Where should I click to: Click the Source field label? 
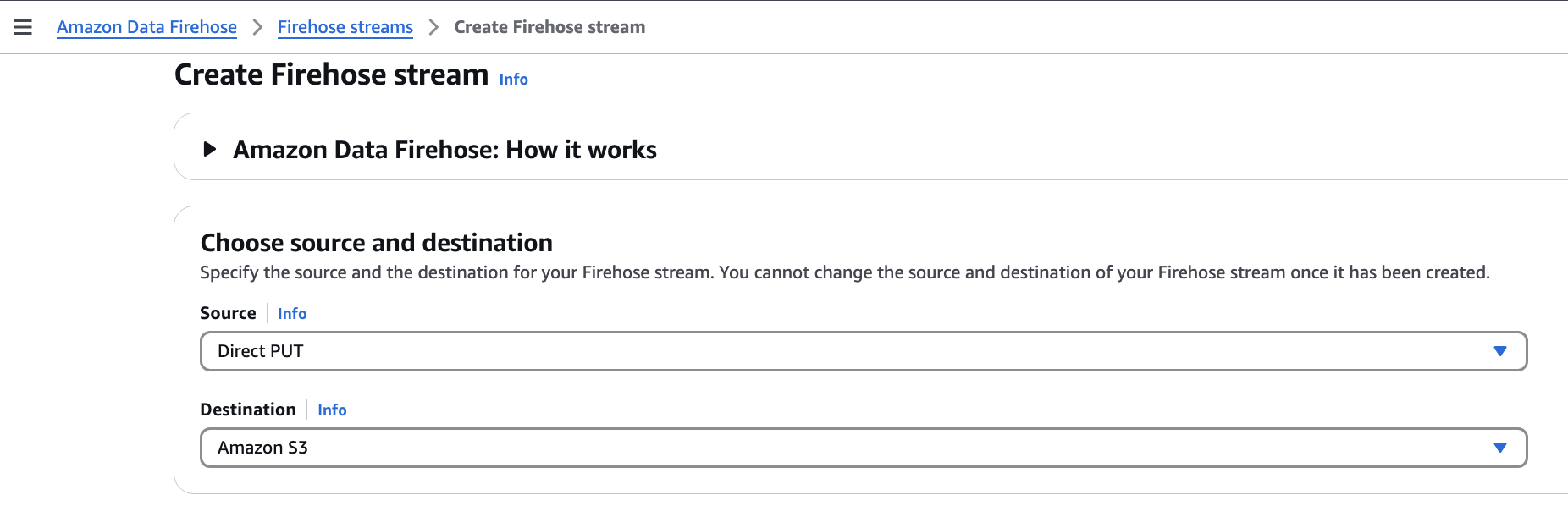click(228, 313)
